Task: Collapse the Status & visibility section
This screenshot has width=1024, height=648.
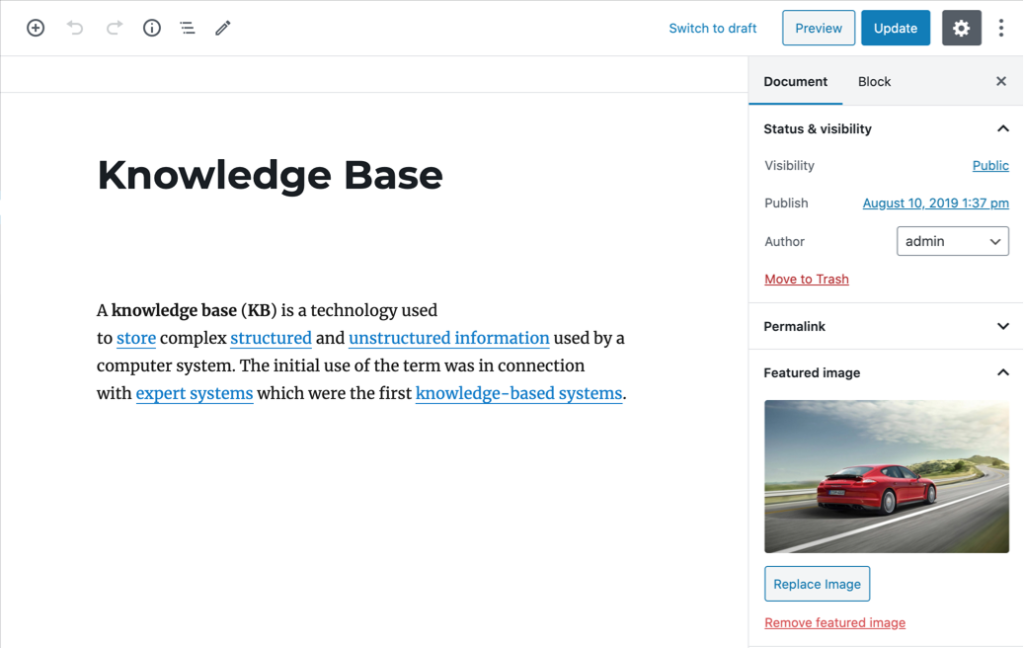Action: pyautogui.click(x=1003, y=129)
